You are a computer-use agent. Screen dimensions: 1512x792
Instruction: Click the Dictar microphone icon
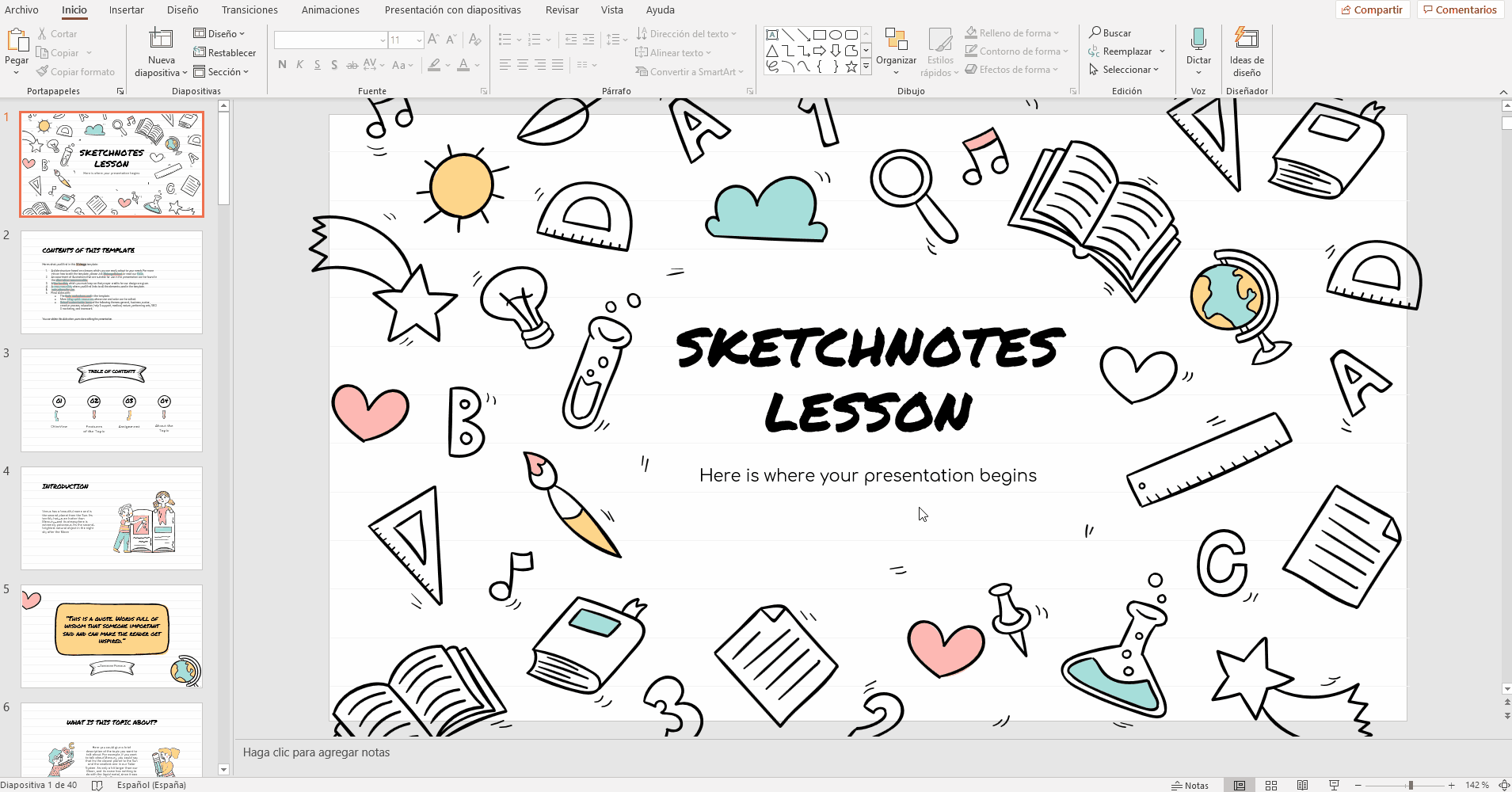1198,40
